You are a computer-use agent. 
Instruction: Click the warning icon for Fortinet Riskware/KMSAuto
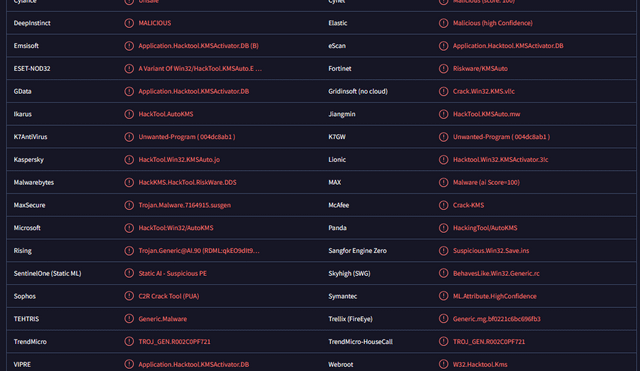coord(443,69)
